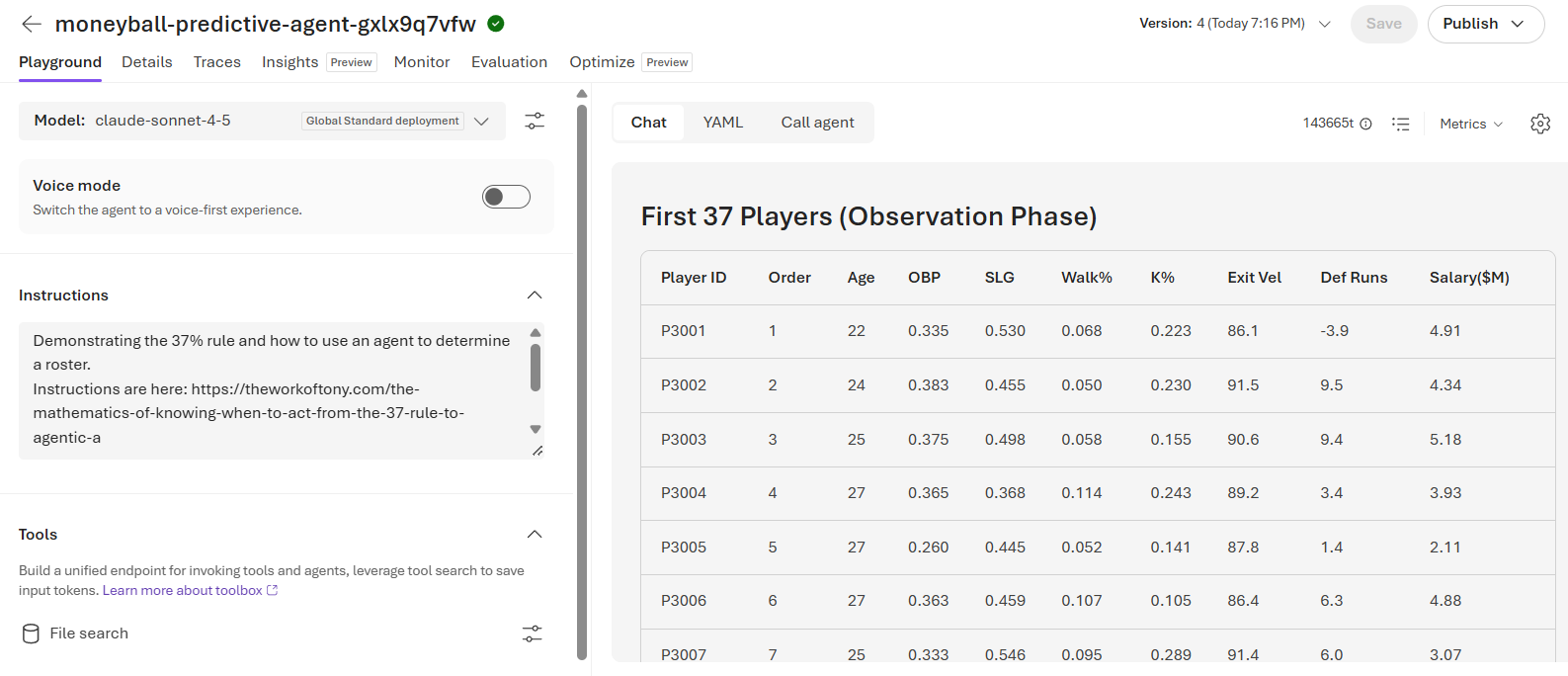
Task: Click the Instructions scroll up arrow
Action: tap(536, 333)
